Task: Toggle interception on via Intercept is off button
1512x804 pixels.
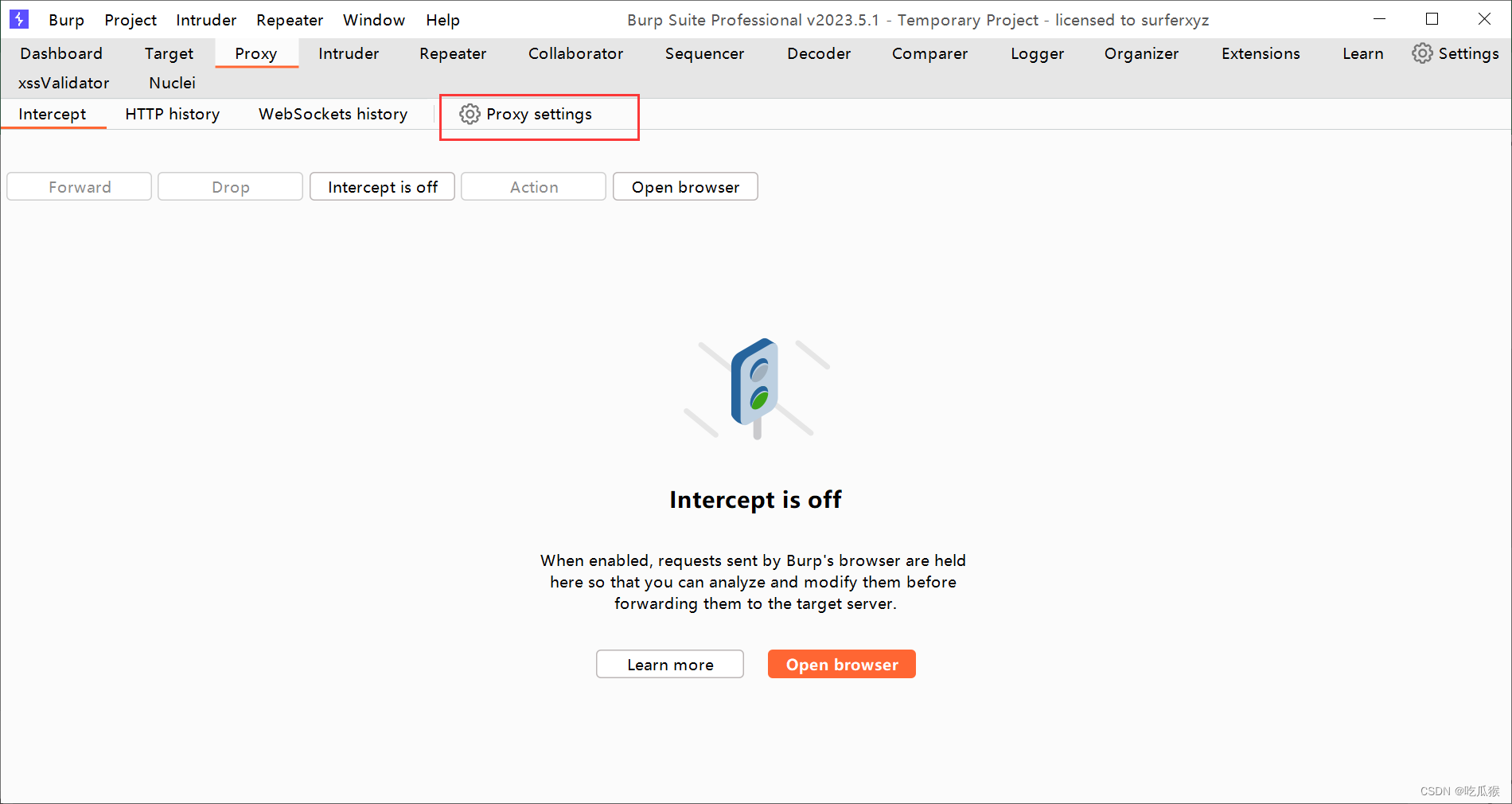Action: [382, 186]
